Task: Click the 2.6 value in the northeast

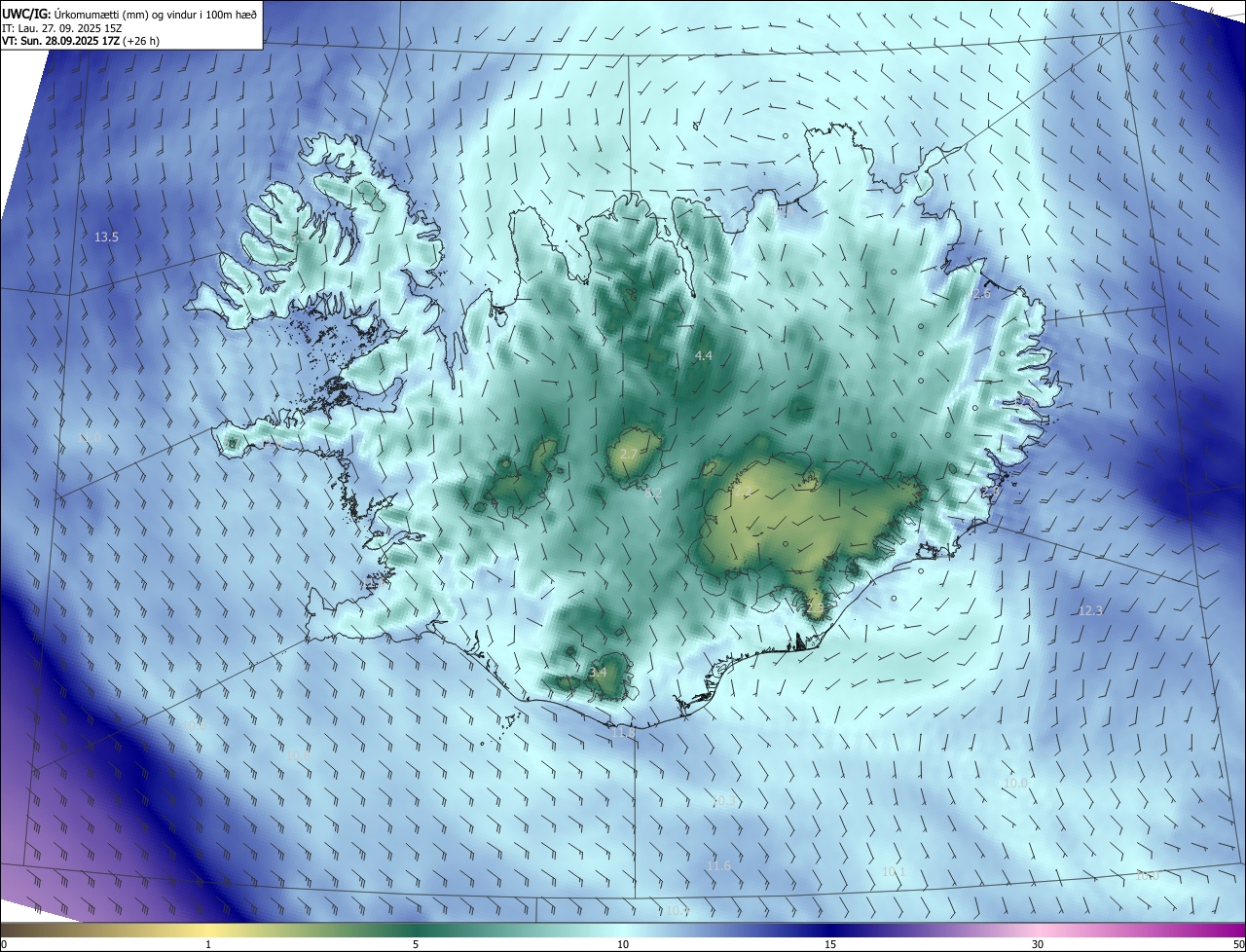Action: 982,294
